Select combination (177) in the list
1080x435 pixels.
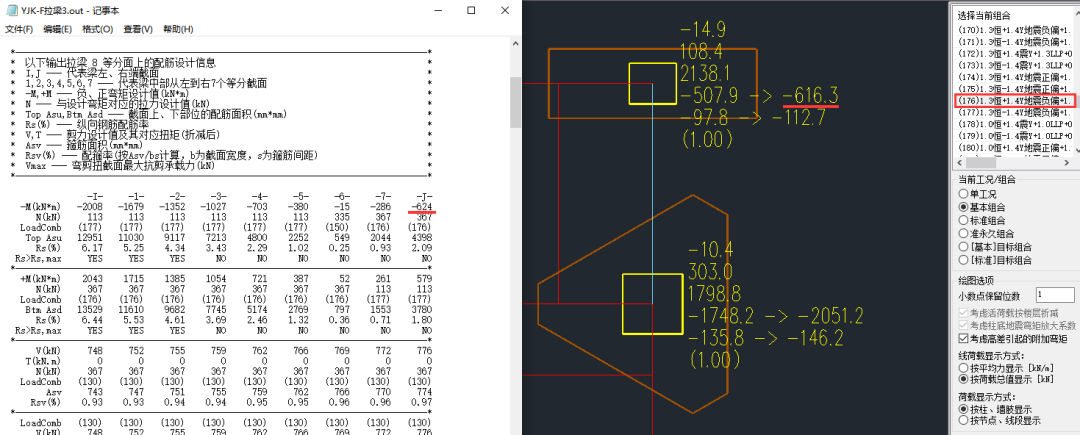[1013, 112]
